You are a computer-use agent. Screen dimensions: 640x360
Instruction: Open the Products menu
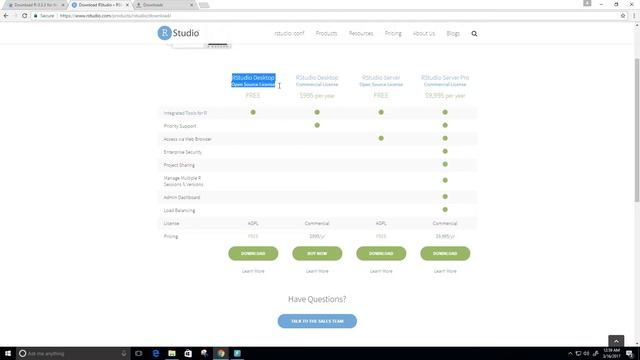point(327,33)
